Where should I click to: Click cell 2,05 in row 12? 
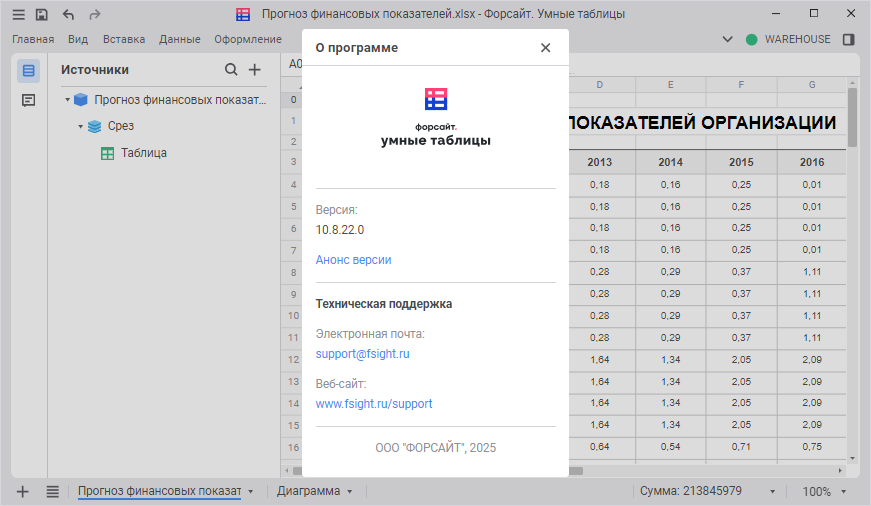click(x=741, y=359)
